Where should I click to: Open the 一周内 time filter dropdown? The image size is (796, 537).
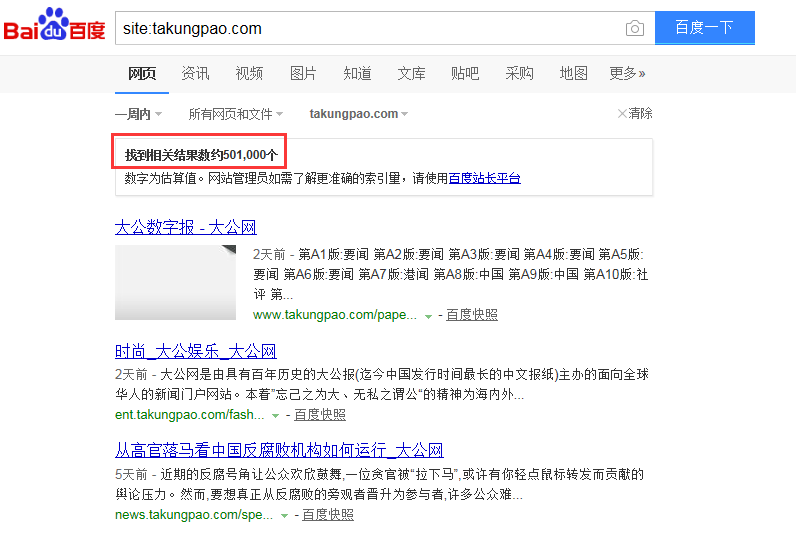pyautogui.click(x=138, y=114)
